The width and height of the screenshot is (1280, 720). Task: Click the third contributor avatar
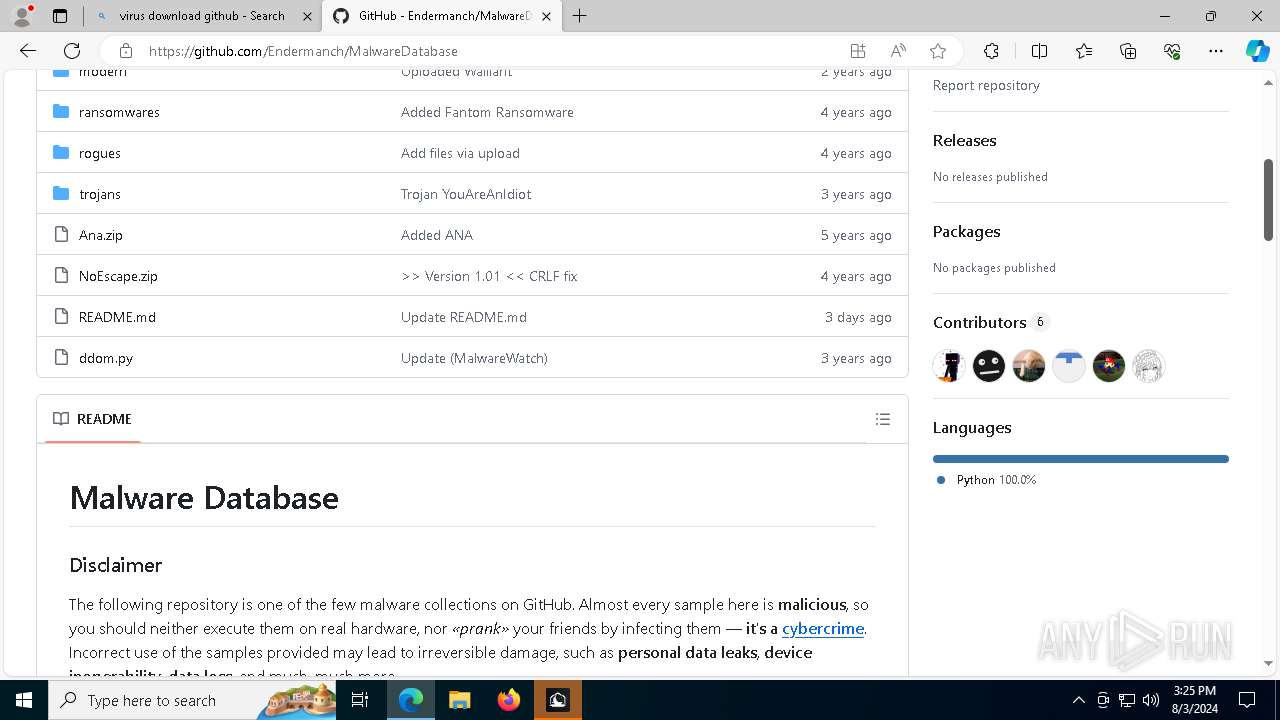(x=1029, y=366)
